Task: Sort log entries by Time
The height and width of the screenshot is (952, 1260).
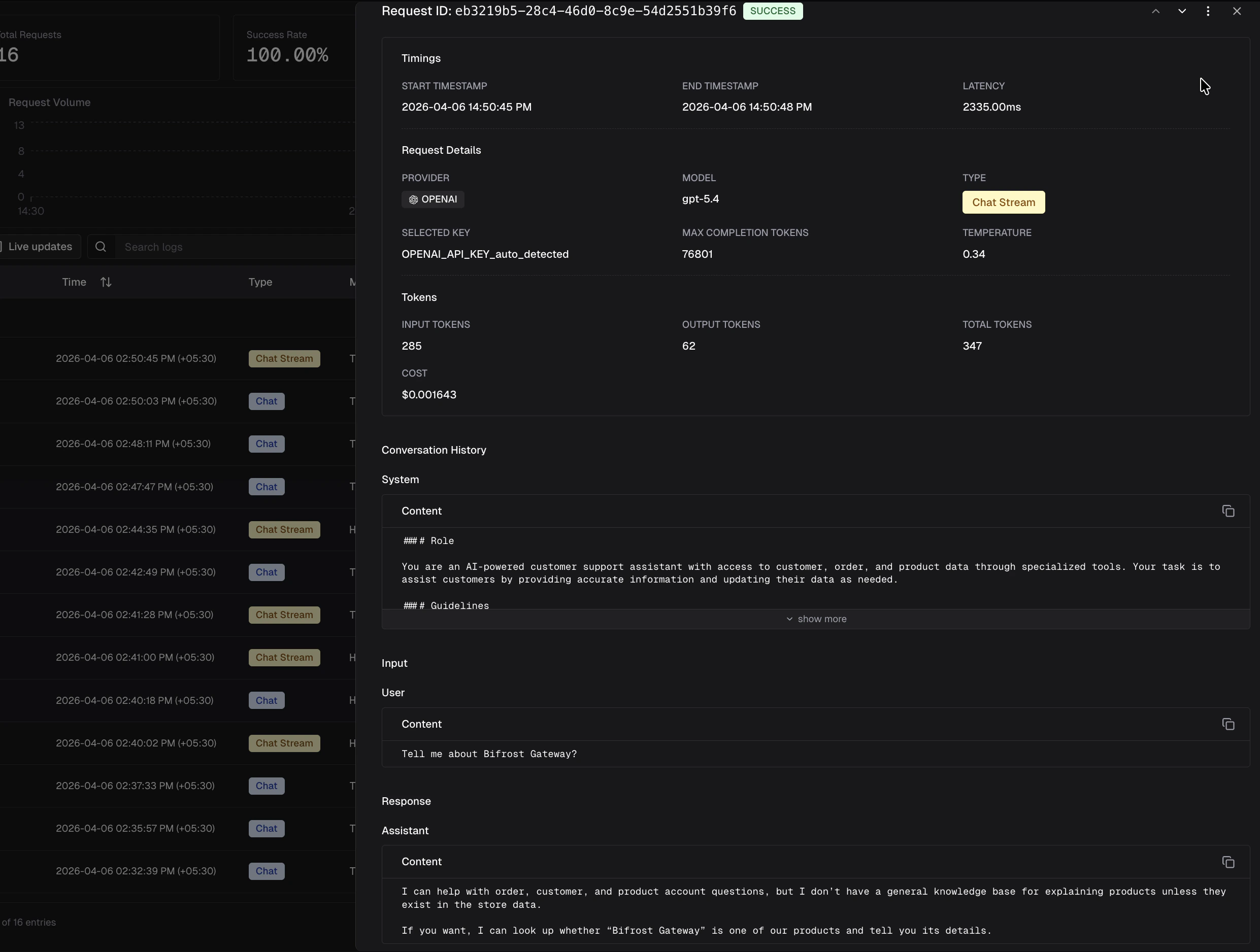Action: (x=106, y=282)
